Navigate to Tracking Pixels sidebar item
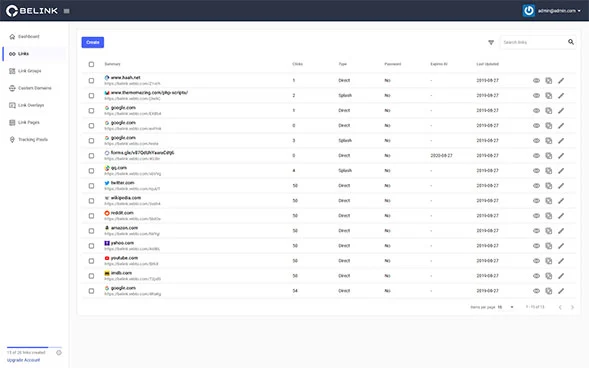The image size is (589, 368). (33, 140)
